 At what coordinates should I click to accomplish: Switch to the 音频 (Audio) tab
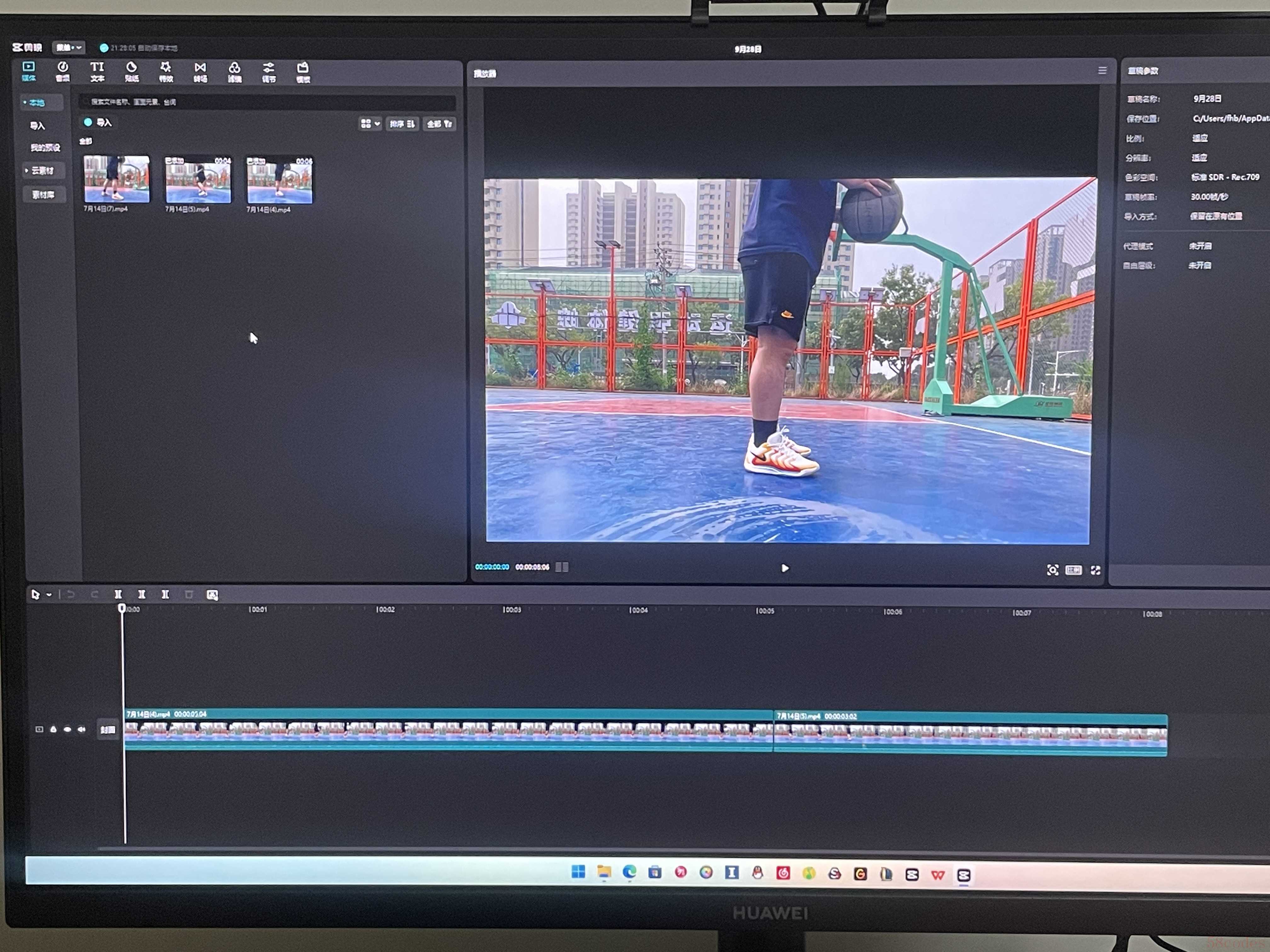63,72
